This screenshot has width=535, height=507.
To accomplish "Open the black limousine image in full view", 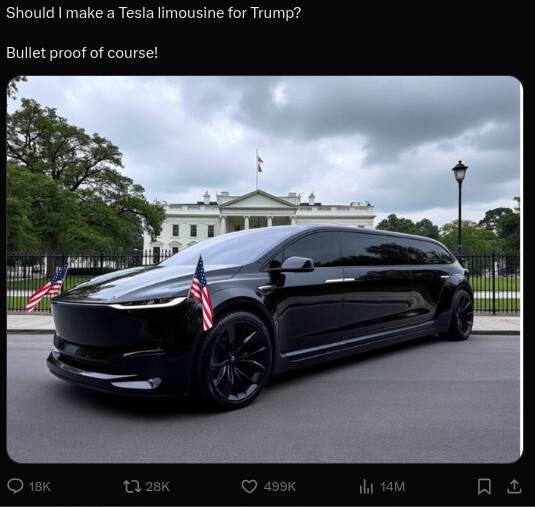I will (x=265, y=269).
